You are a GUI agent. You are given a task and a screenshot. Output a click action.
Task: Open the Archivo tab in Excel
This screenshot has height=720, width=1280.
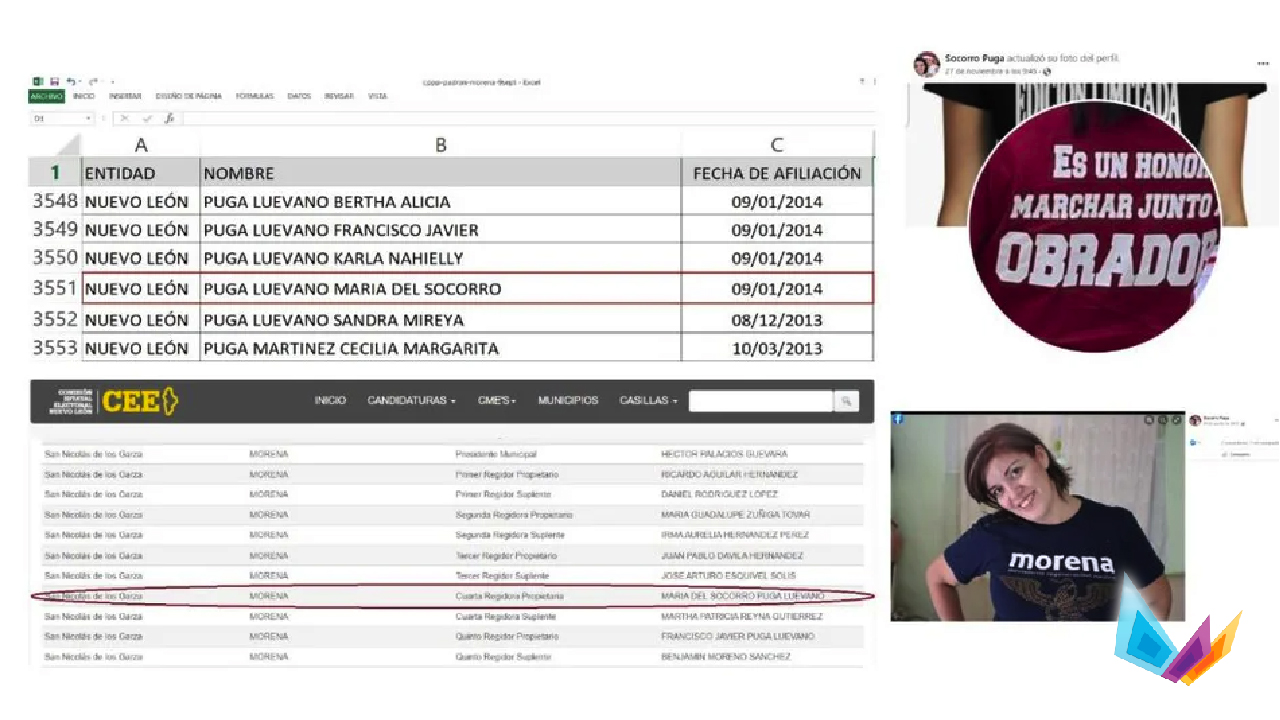[x=46, y=97]
